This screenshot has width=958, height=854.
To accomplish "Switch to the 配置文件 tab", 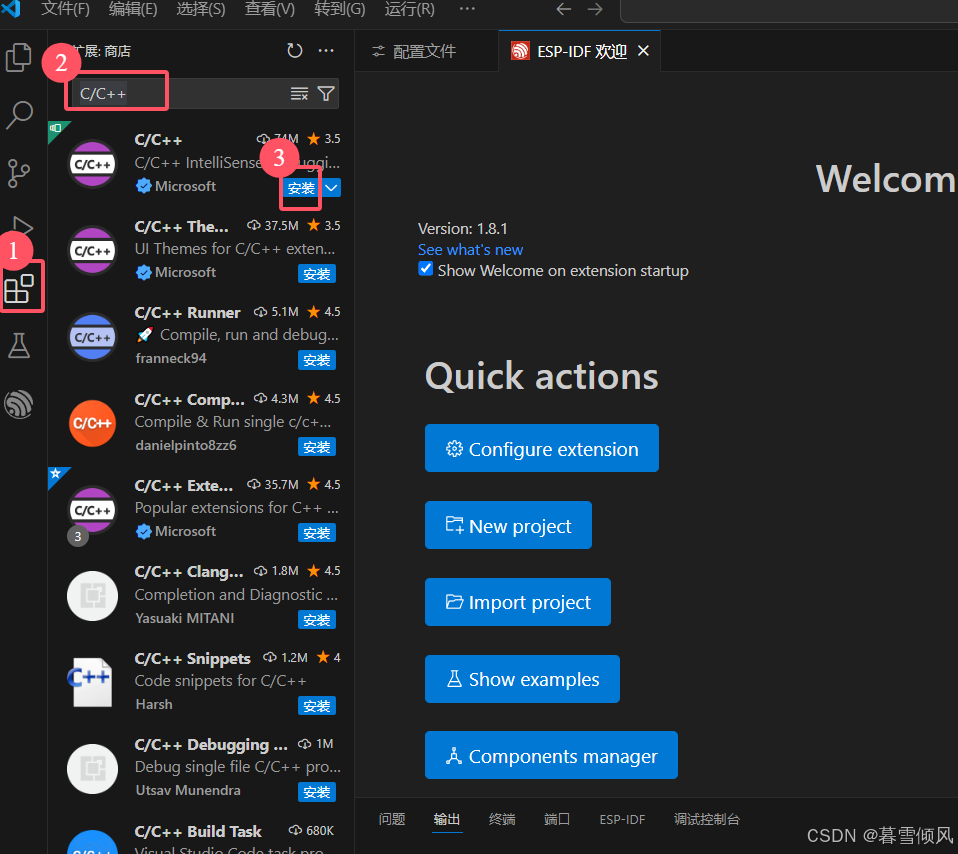I will pyautogui.click(x=426, y=51).
